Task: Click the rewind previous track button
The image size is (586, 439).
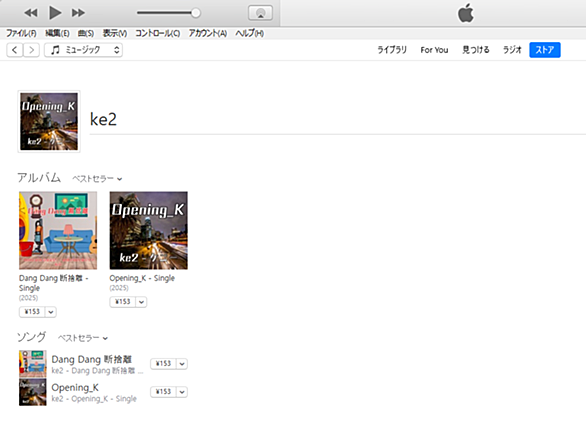Action: 31,13
